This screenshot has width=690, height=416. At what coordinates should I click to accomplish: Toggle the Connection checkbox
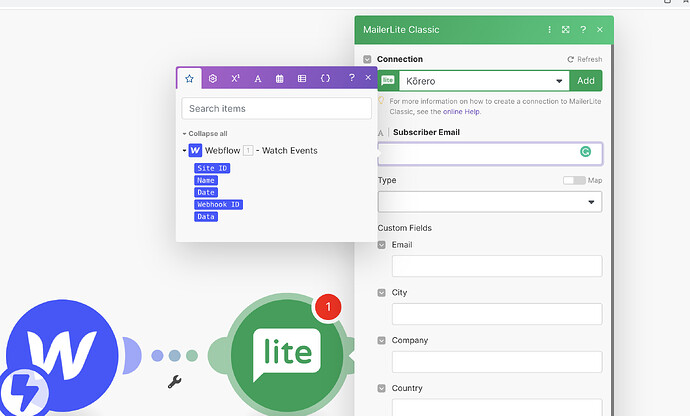pyautogui.click(x=367, y=59)
